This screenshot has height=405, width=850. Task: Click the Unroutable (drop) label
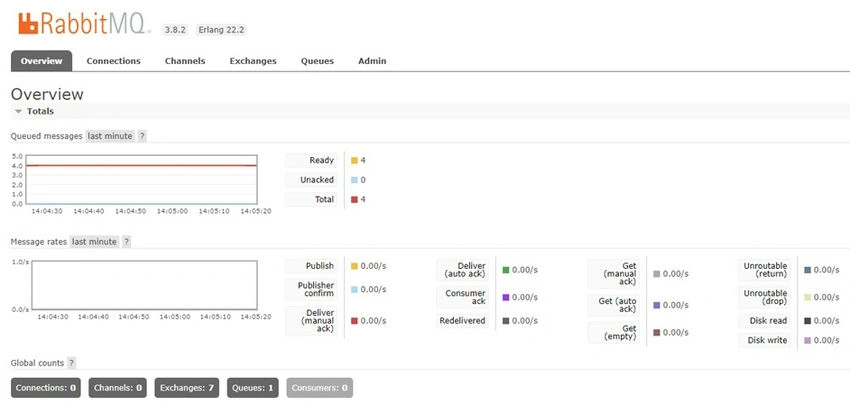(765, 297)
